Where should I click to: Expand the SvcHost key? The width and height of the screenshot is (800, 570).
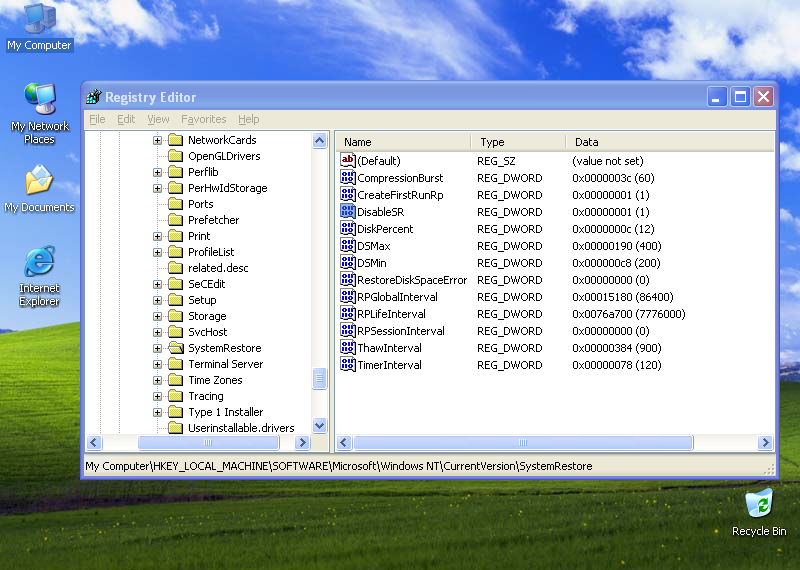click(158, 332)
